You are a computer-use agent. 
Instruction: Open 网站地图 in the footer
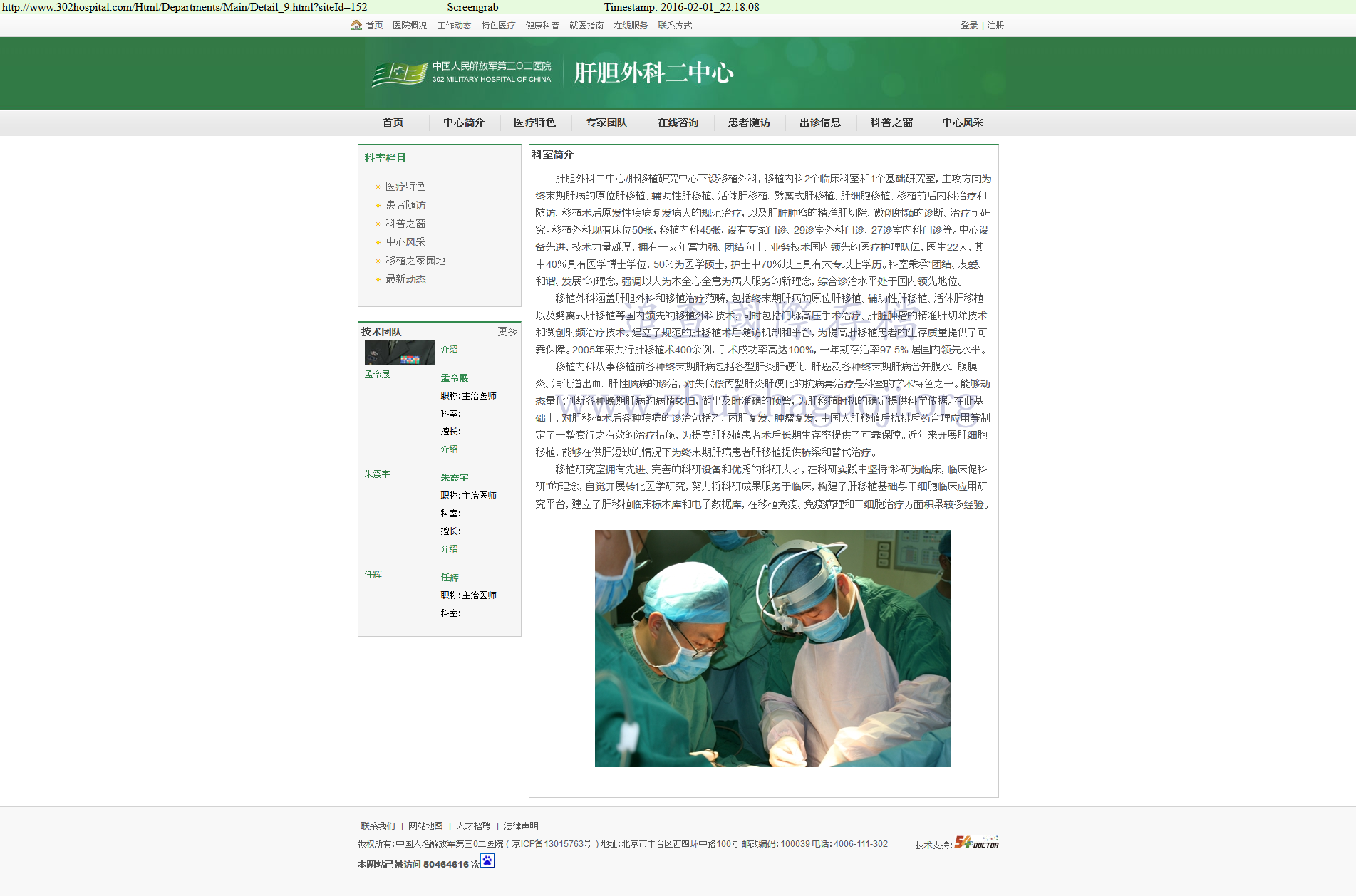[x=425, y=826]
